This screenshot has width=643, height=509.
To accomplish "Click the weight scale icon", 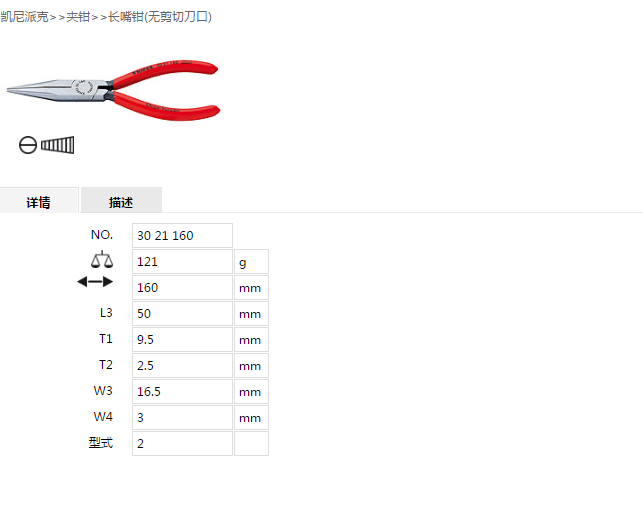I will 102,260.
